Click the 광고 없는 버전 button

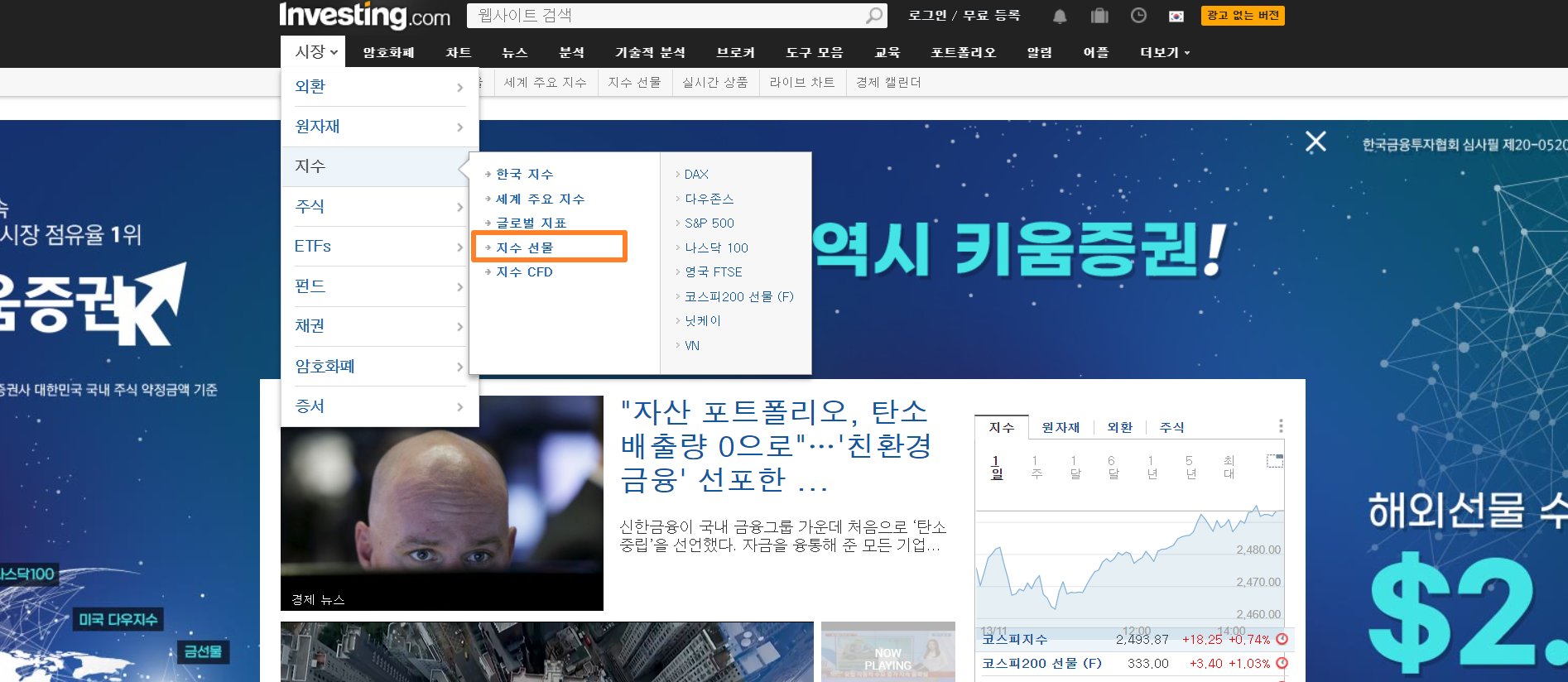tap(1243, 16)
